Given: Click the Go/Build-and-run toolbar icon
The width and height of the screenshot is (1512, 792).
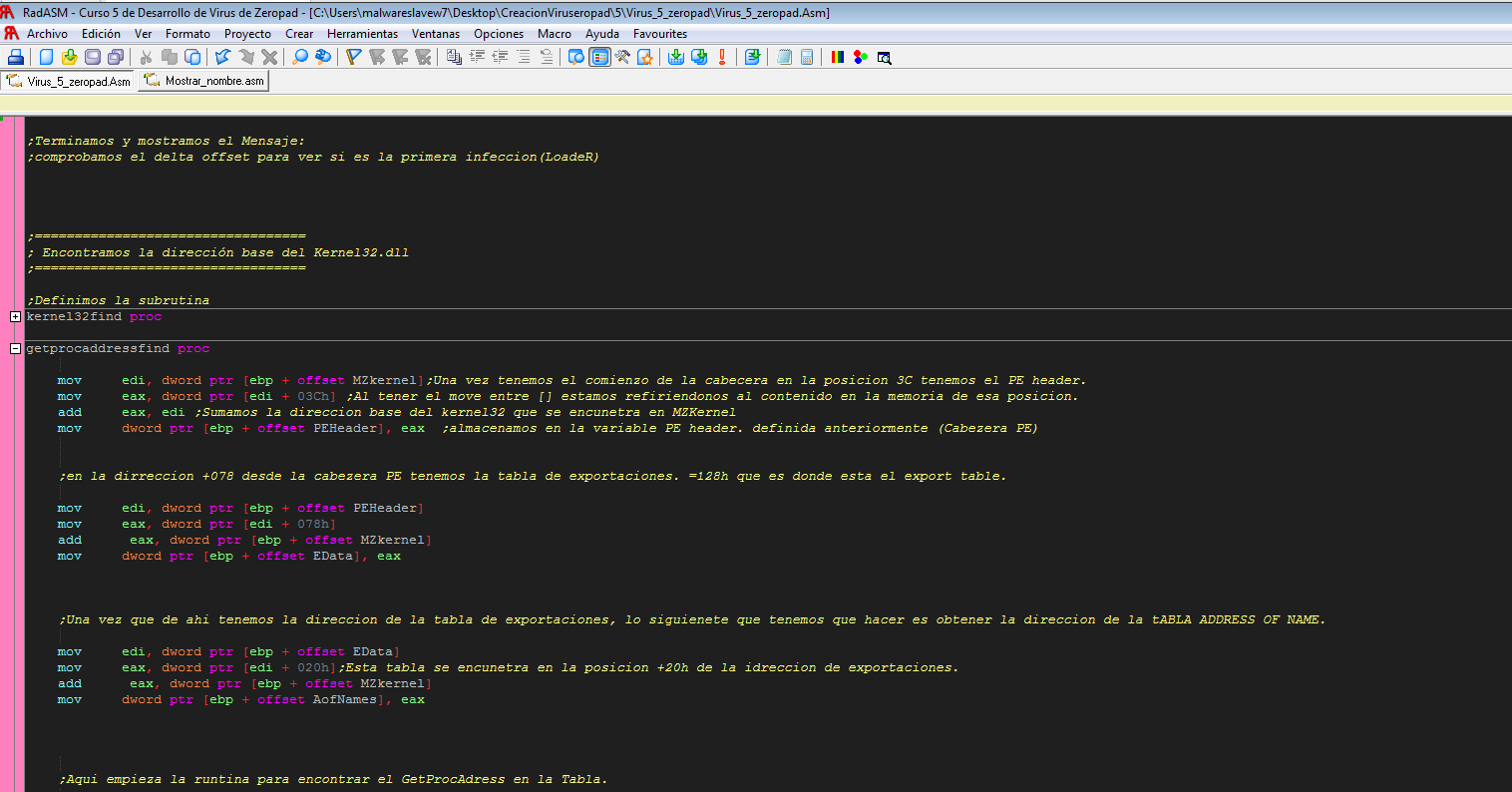Looking at the screenshot, I should (x=753, y=57).
